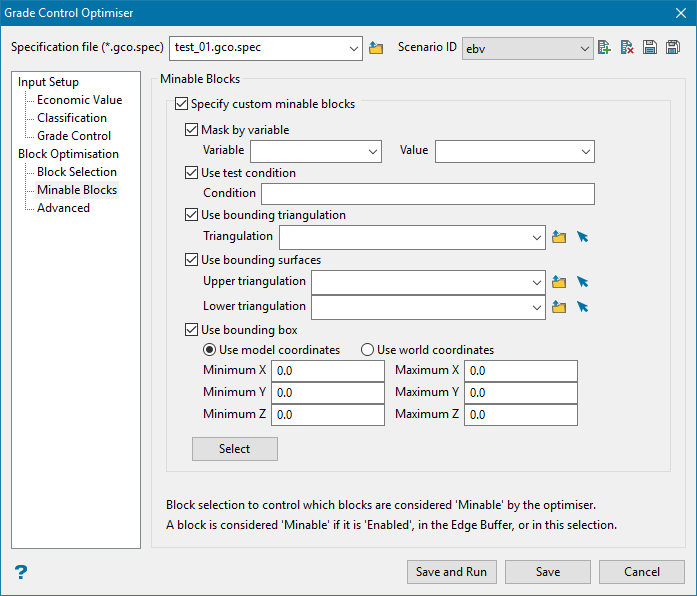Select Use world coordinates radio button
The width and height of the screenshot is (697, 596).
click(x=367, y=350)
